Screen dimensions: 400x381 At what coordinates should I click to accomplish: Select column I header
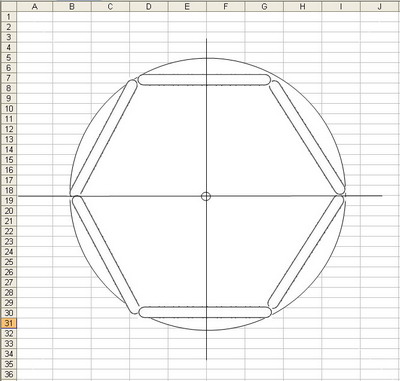tap(341, 6)
